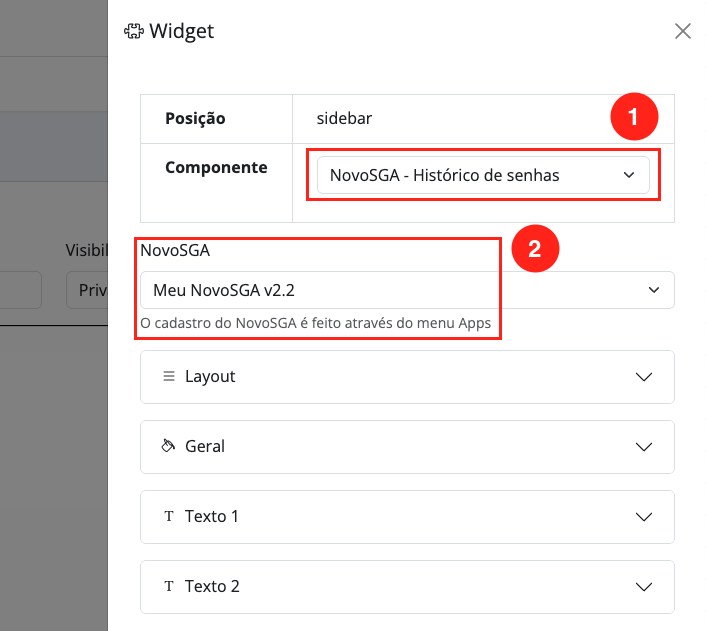Expand Layout section using its chevron
Viewport: 707px width, 631px height.
643,376
